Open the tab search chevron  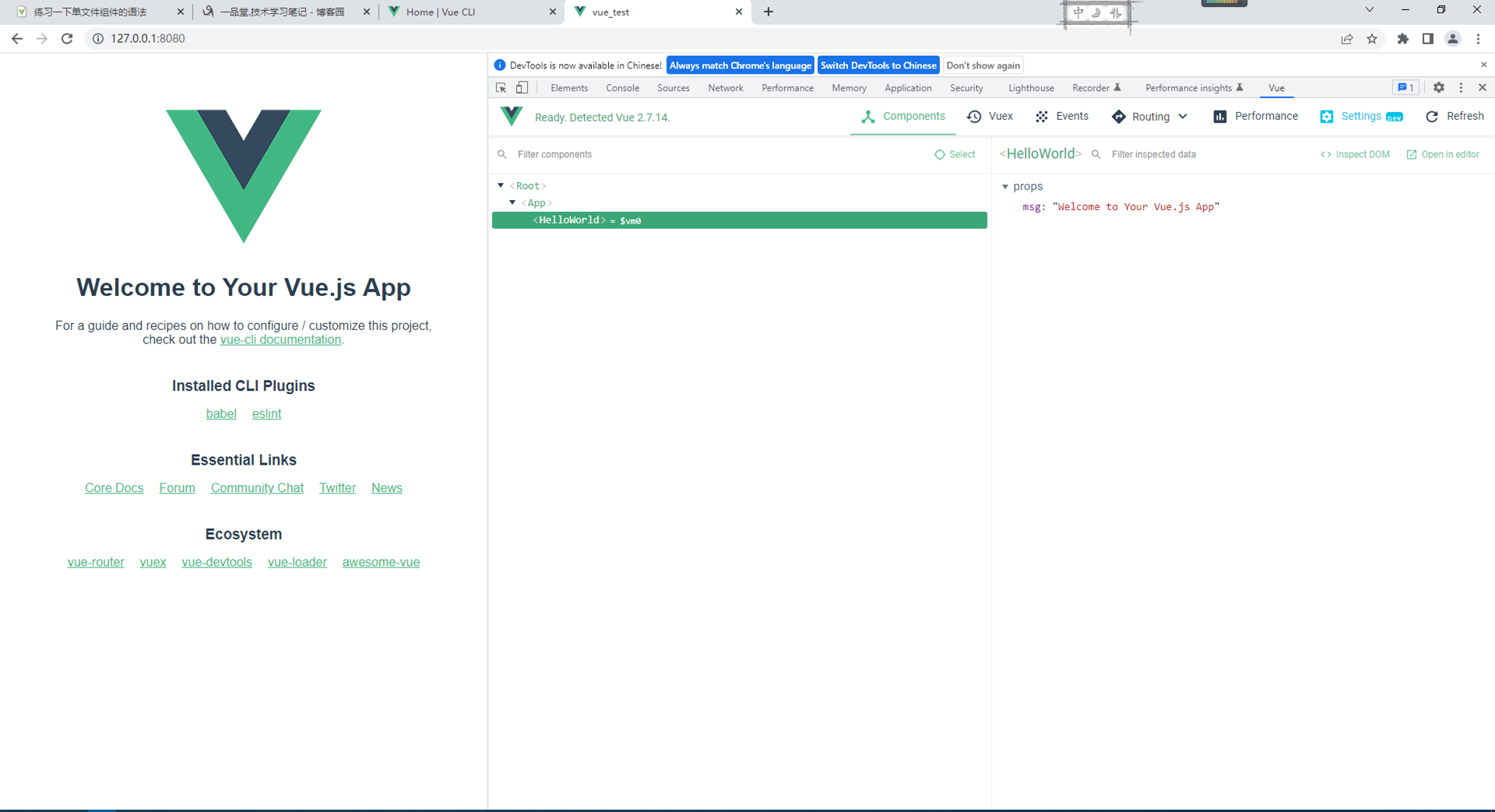(x=1370, y=10)
